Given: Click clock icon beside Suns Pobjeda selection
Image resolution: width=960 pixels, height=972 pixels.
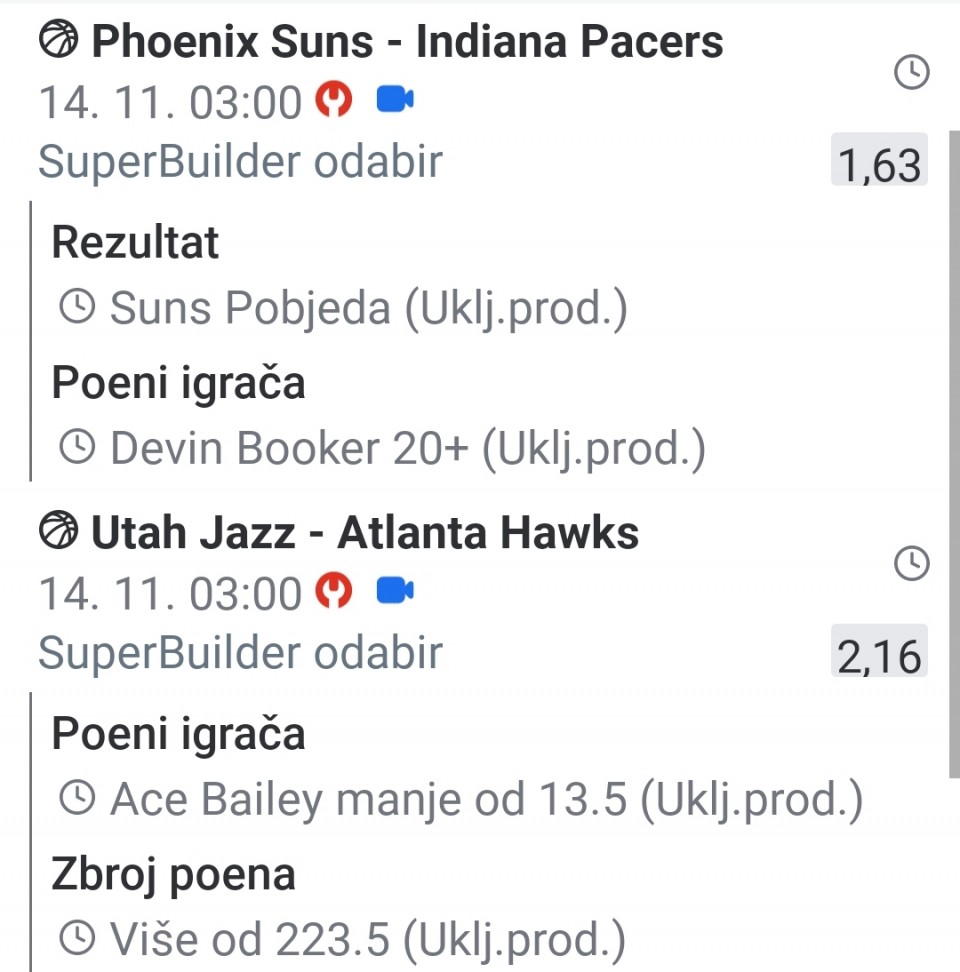Looking at the screenshot, I should (x=78, y=308).
